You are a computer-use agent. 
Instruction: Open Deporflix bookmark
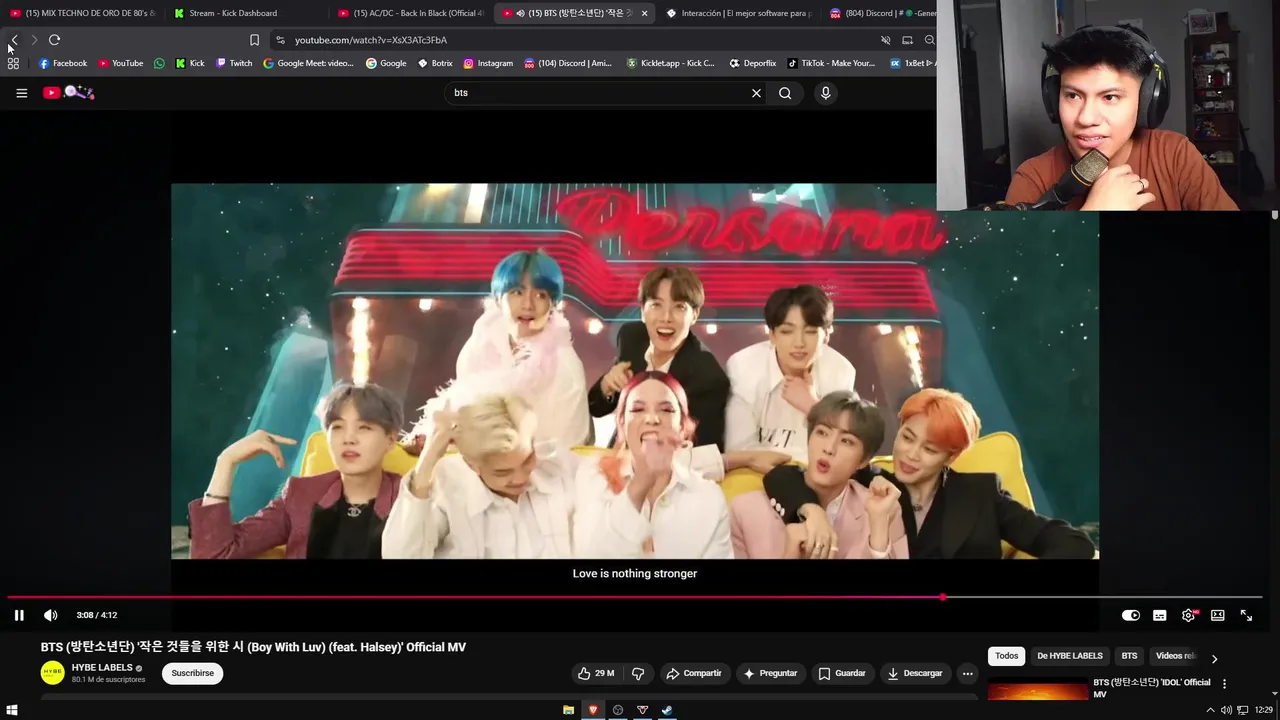(752, 63)
